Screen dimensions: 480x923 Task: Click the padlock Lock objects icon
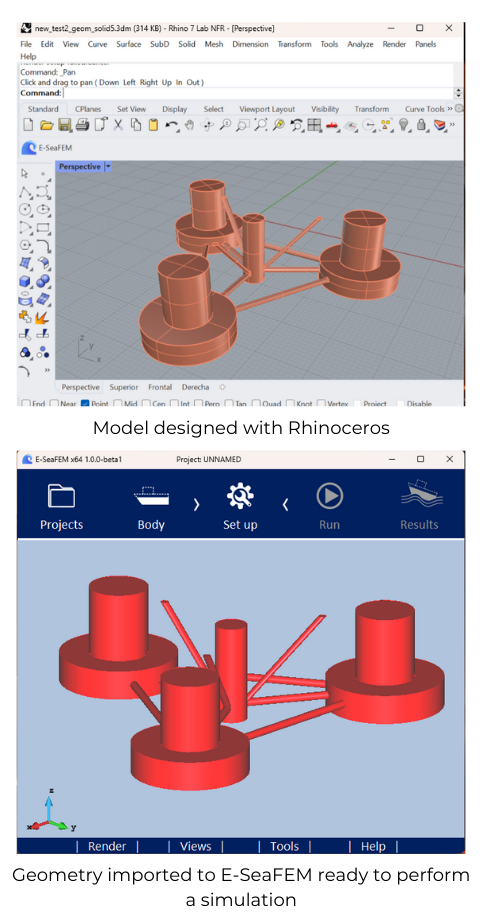click(421, 125)
